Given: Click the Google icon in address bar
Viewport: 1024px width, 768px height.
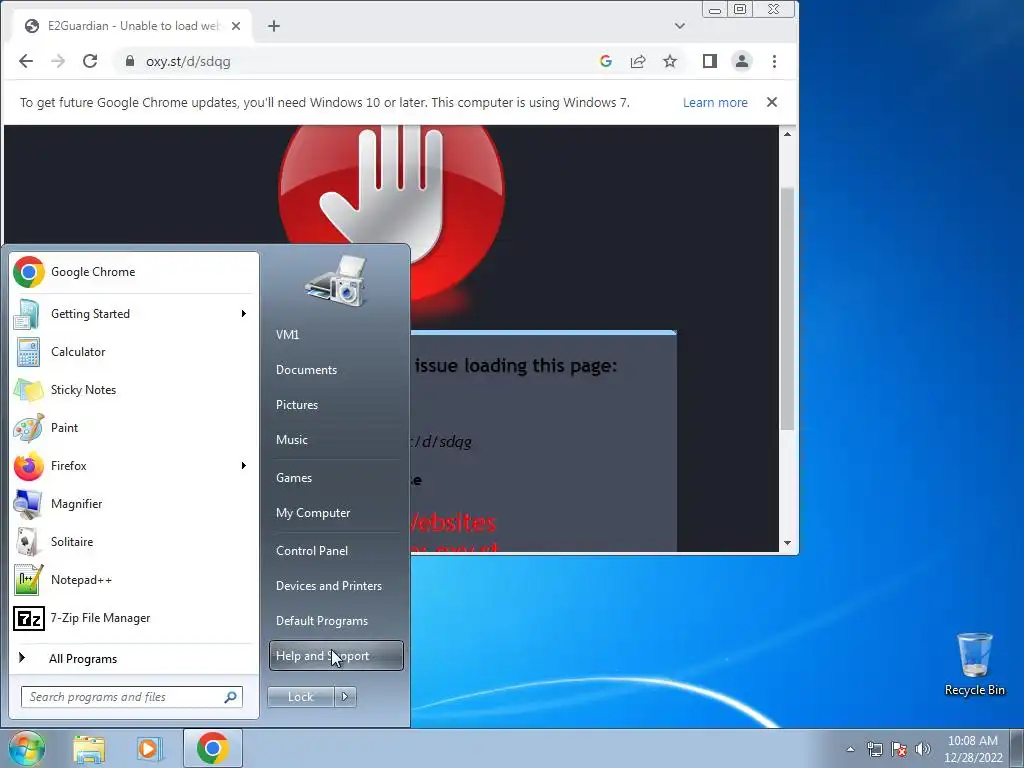Looking at the screenshot, I should pos(606,61).
